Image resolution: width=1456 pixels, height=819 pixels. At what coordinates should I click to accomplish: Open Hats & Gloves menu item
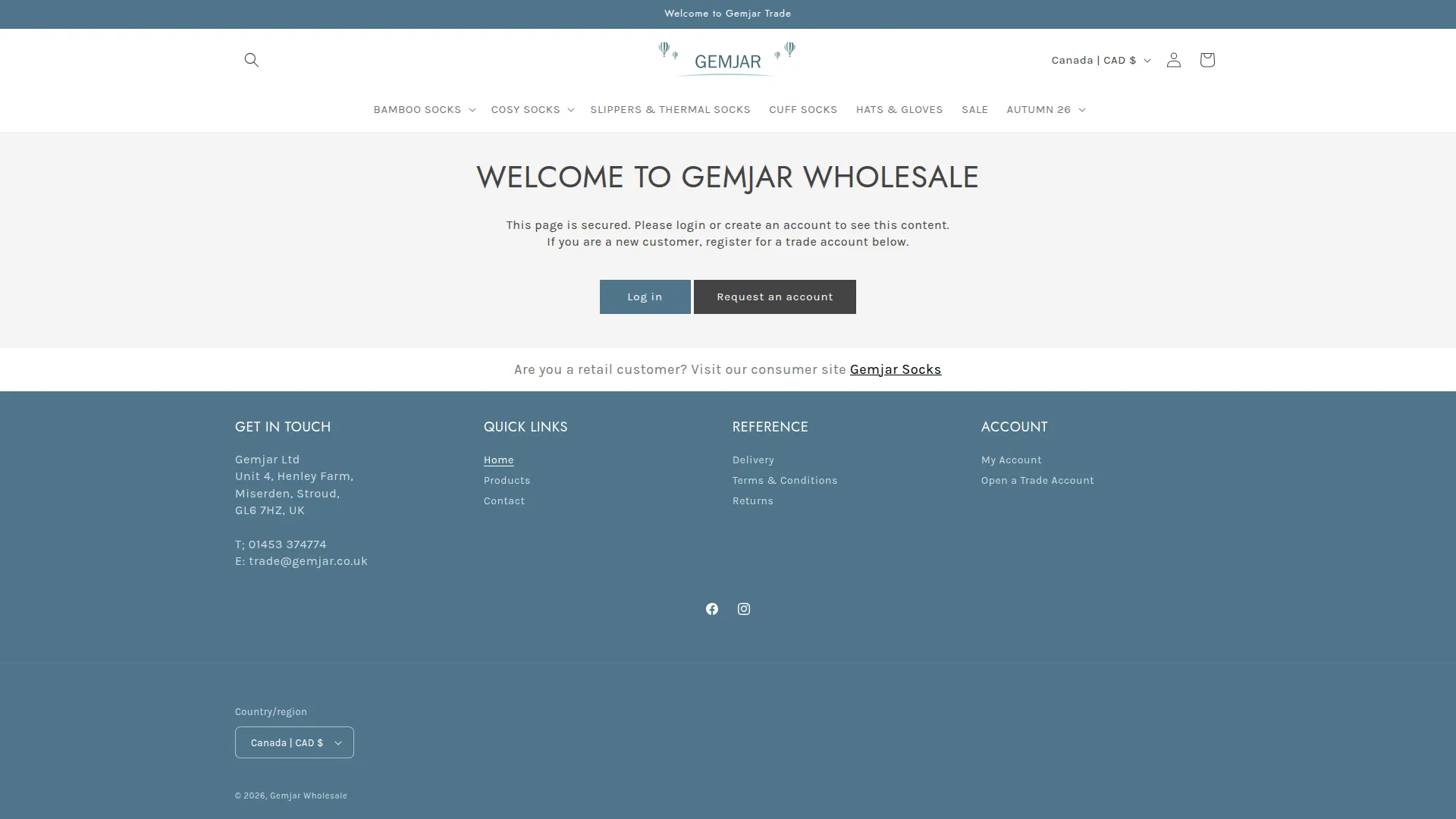899,109
